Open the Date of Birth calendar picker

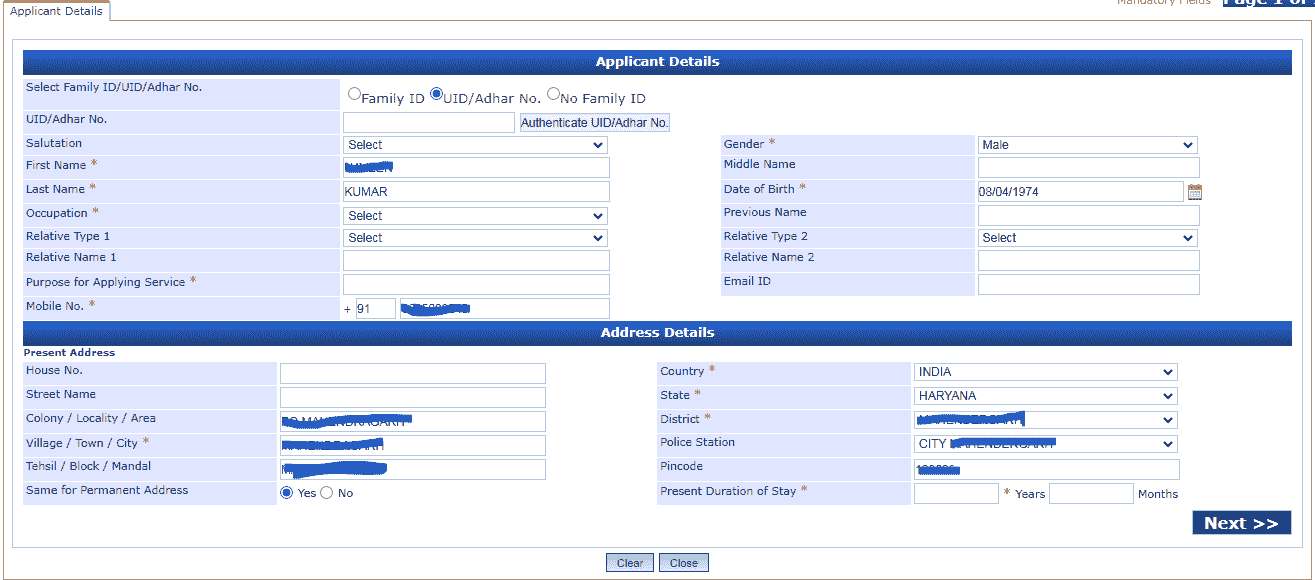(1195, 190)
